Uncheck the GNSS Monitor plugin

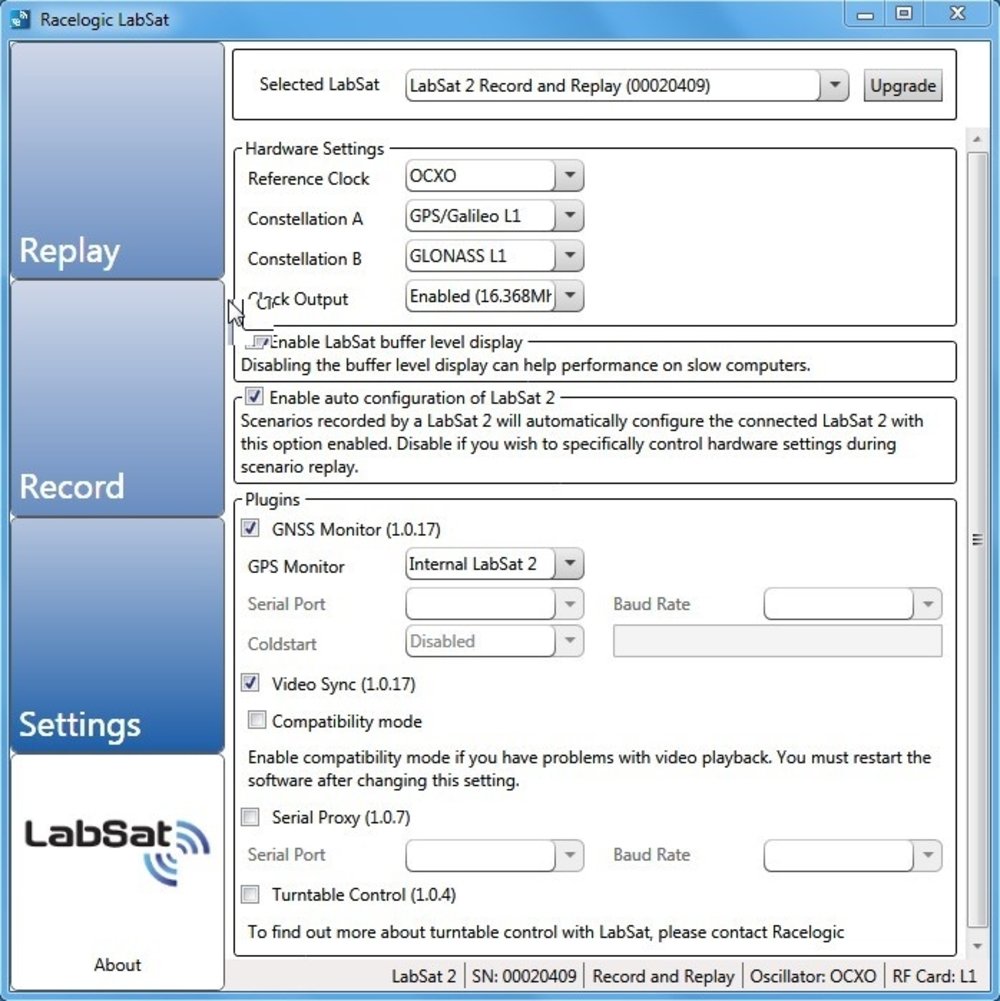251,529
